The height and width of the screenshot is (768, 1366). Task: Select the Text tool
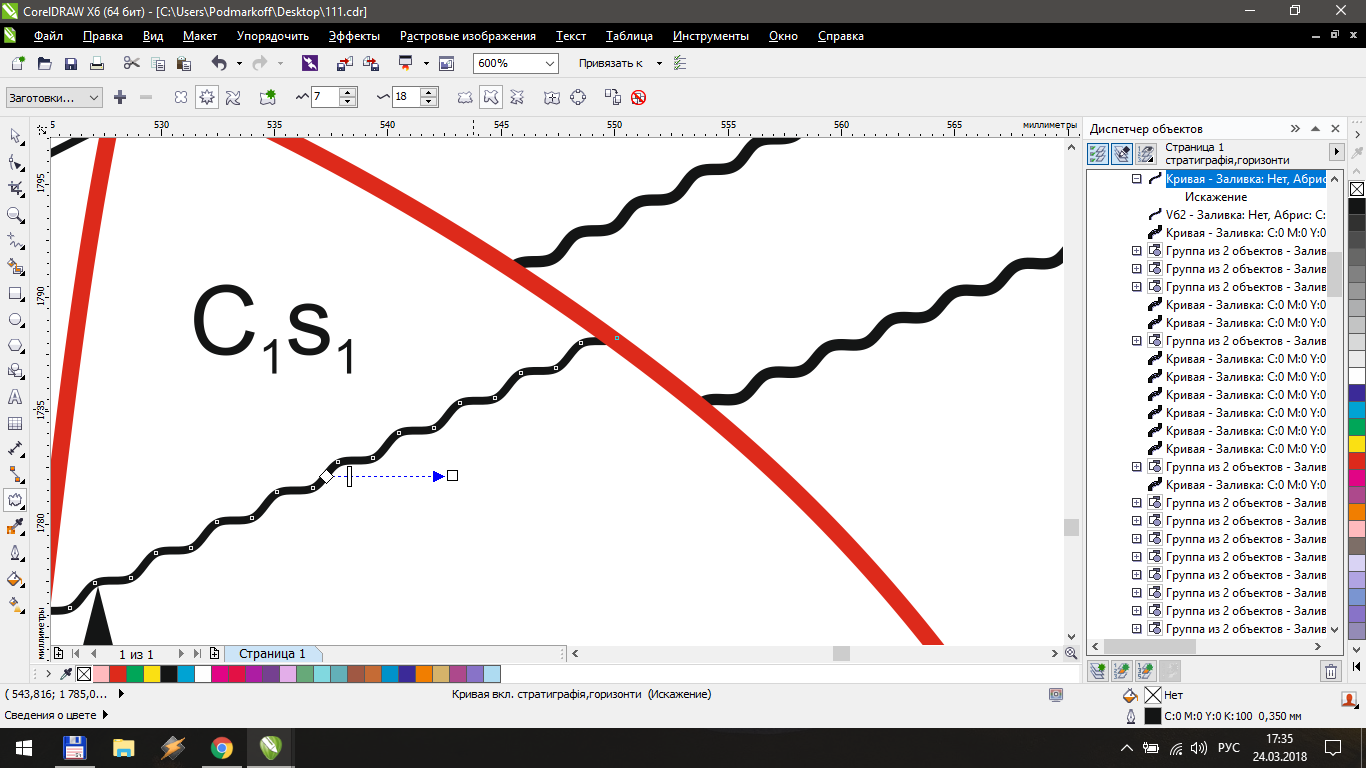[x=17, y=398]
